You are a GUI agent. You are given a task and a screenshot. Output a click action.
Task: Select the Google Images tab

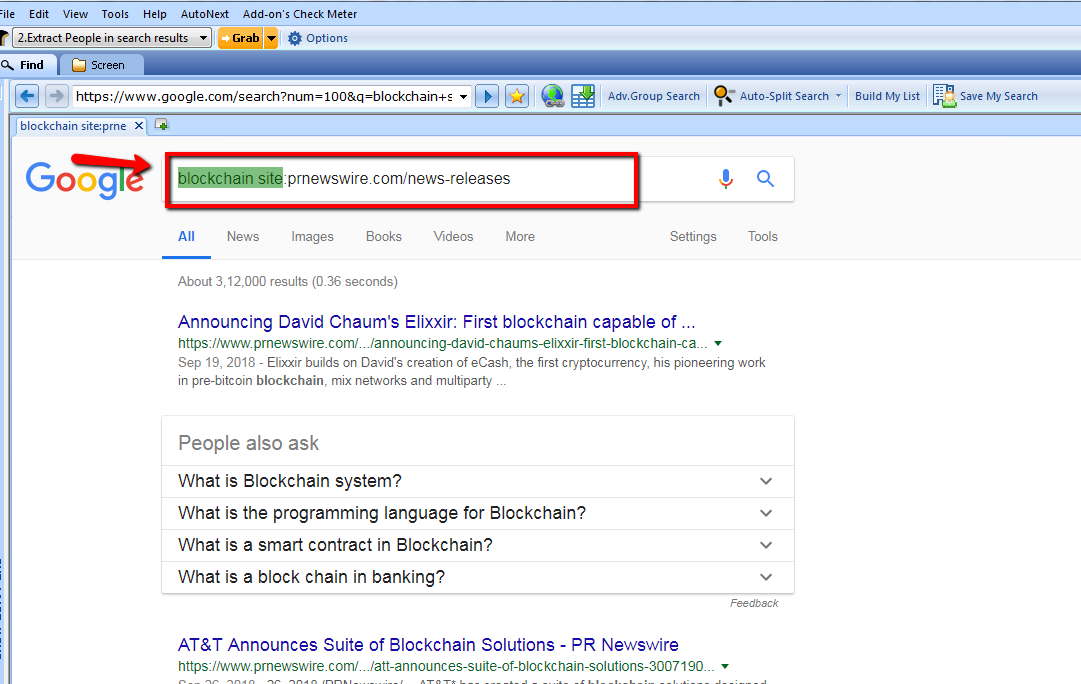[312, 237]
